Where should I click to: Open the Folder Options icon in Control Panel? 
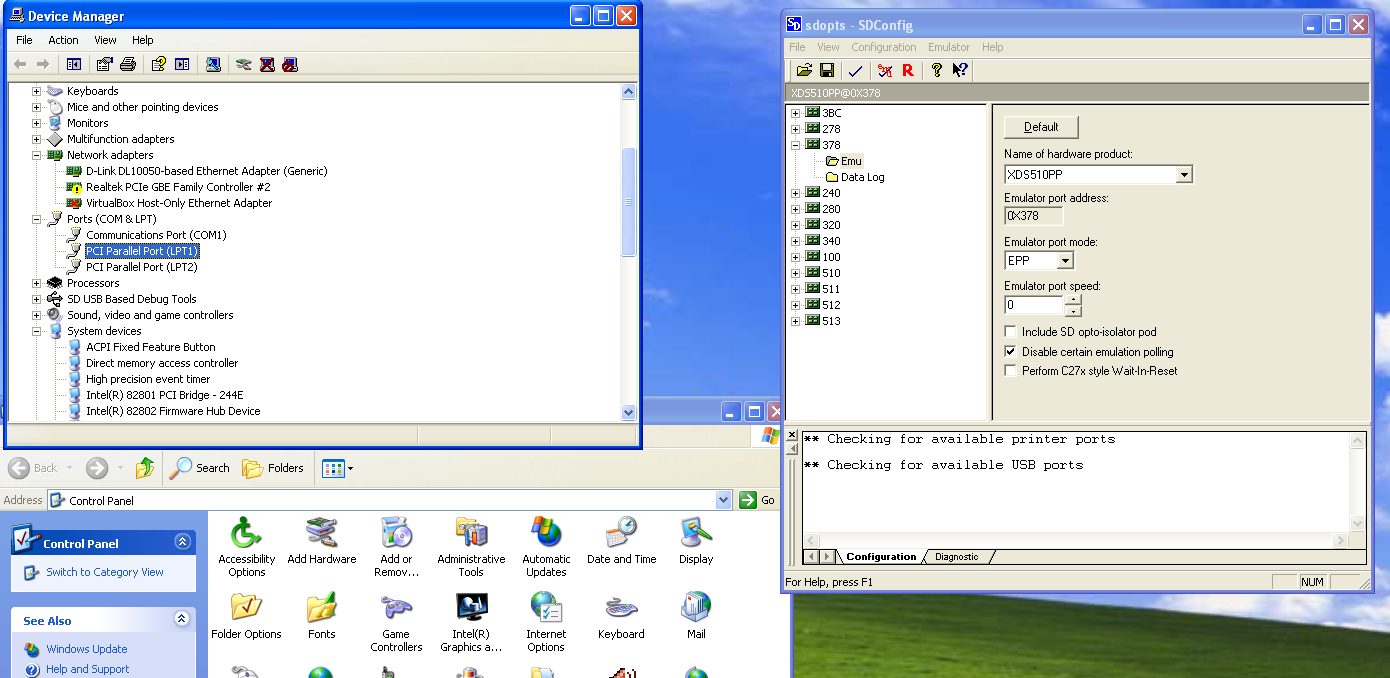pos(246,615)
